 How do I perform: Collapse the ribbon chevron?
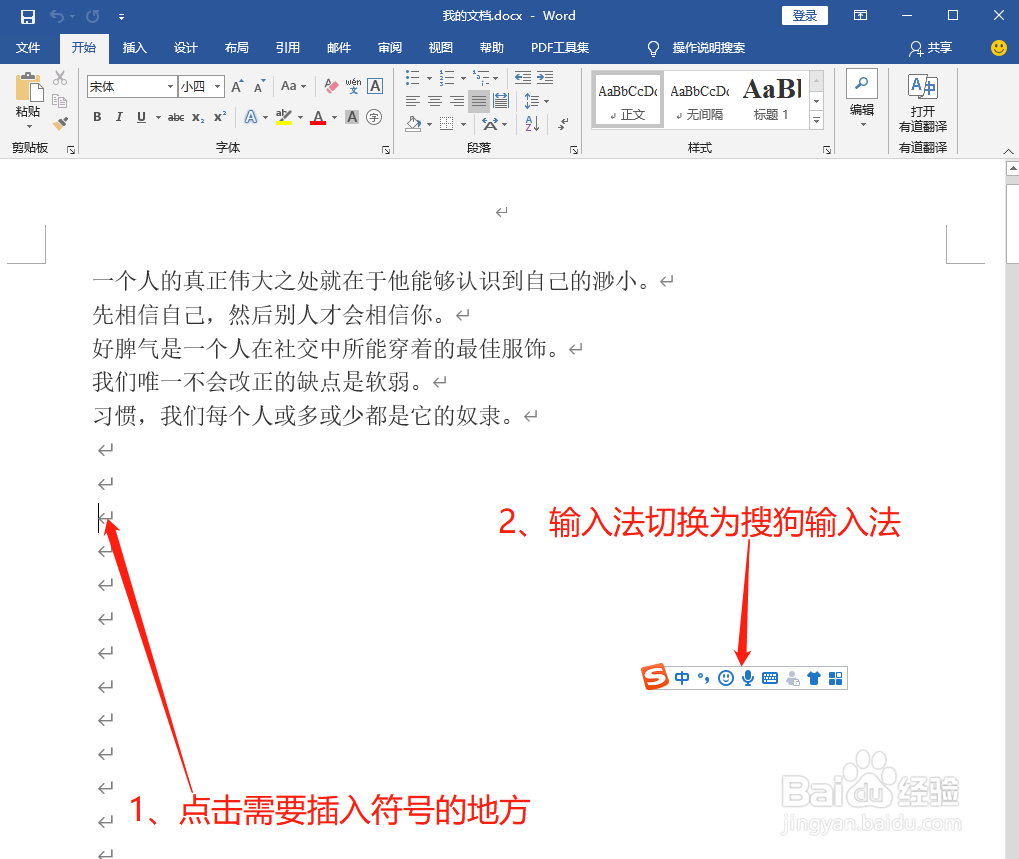(1008, 151)
